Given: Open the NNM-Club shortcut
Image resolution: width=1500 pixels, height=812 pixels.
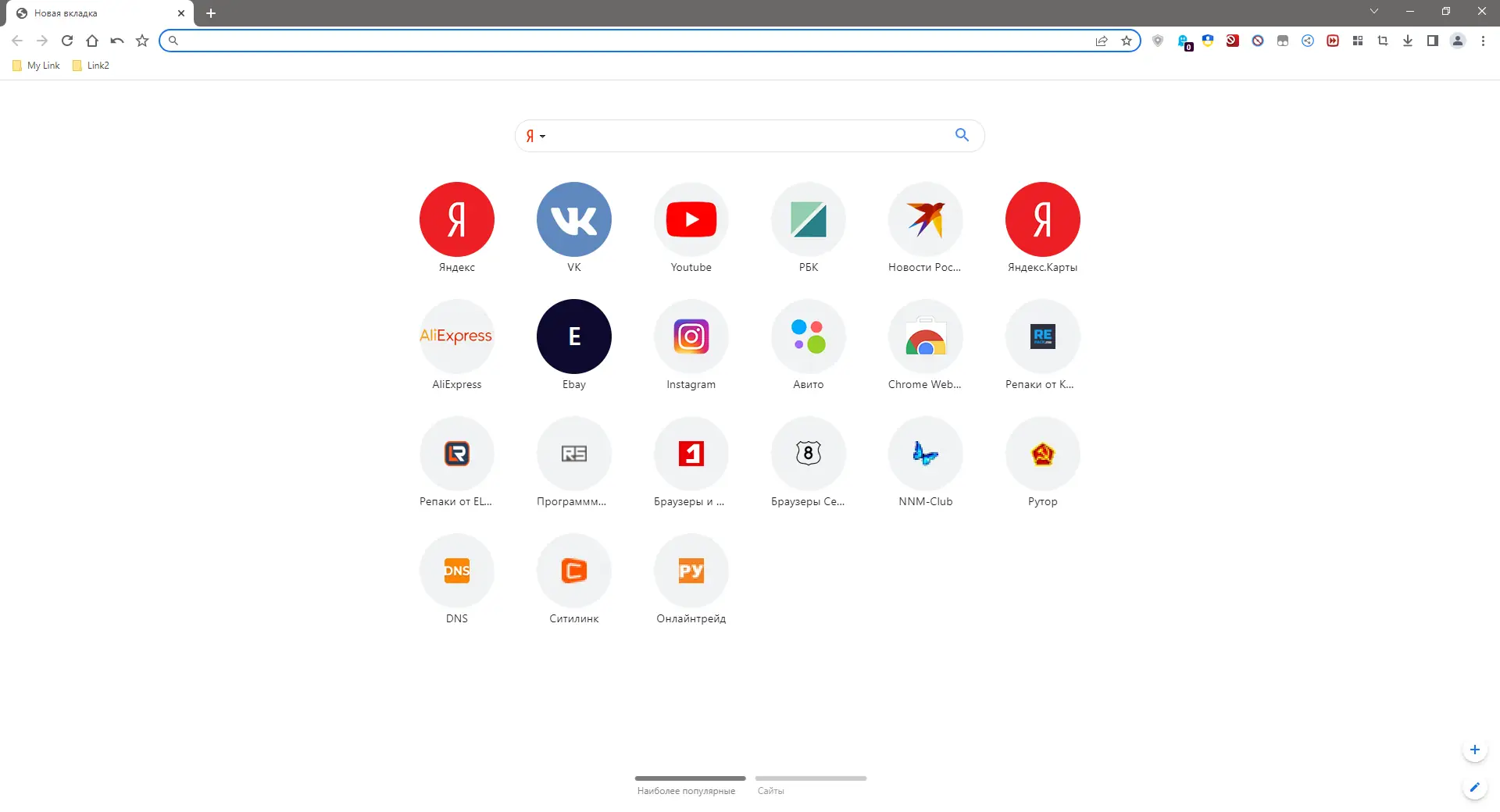Looking at the screenshot, I should click(925, 454).
